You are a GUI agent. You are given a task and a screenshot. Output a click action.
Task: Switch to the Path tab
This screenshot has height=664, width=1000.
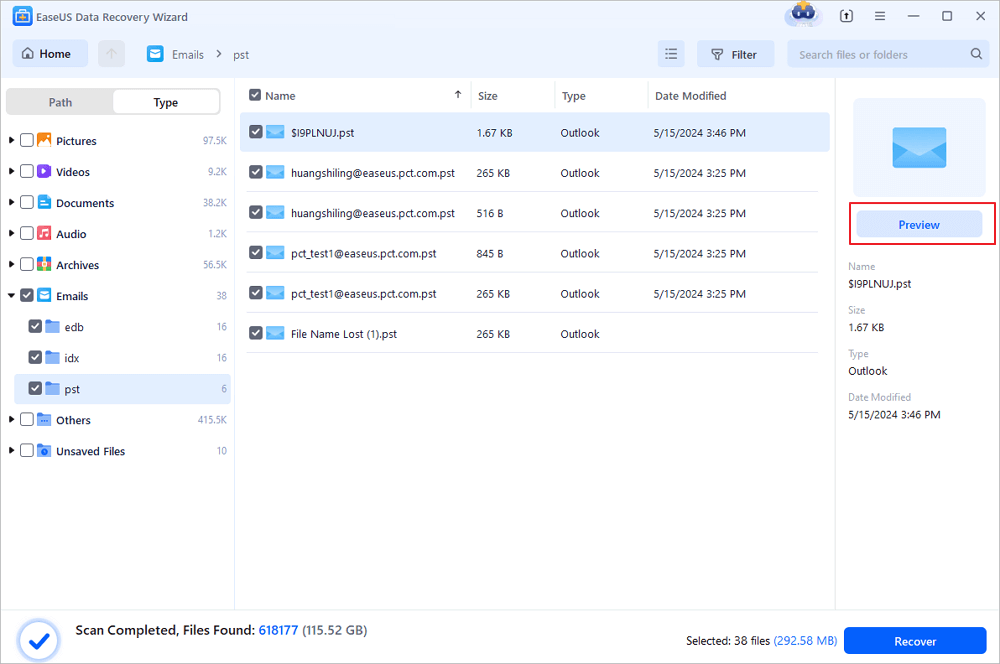click(60, 102)
